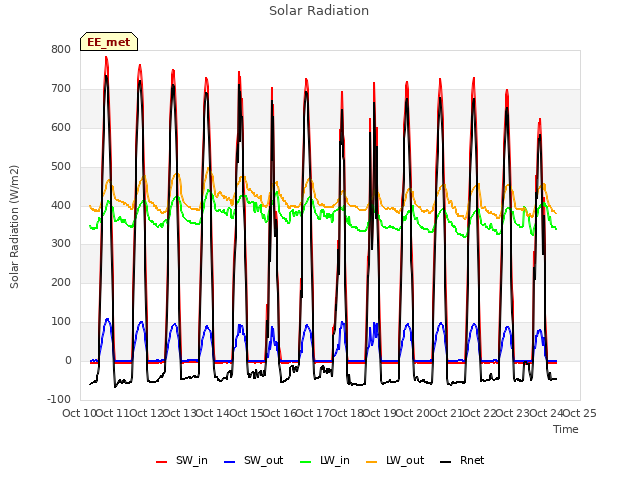Screen dimensions: 640x480
Task: Click the 700 y-axis tick label
Action: [x=61, y=88]
